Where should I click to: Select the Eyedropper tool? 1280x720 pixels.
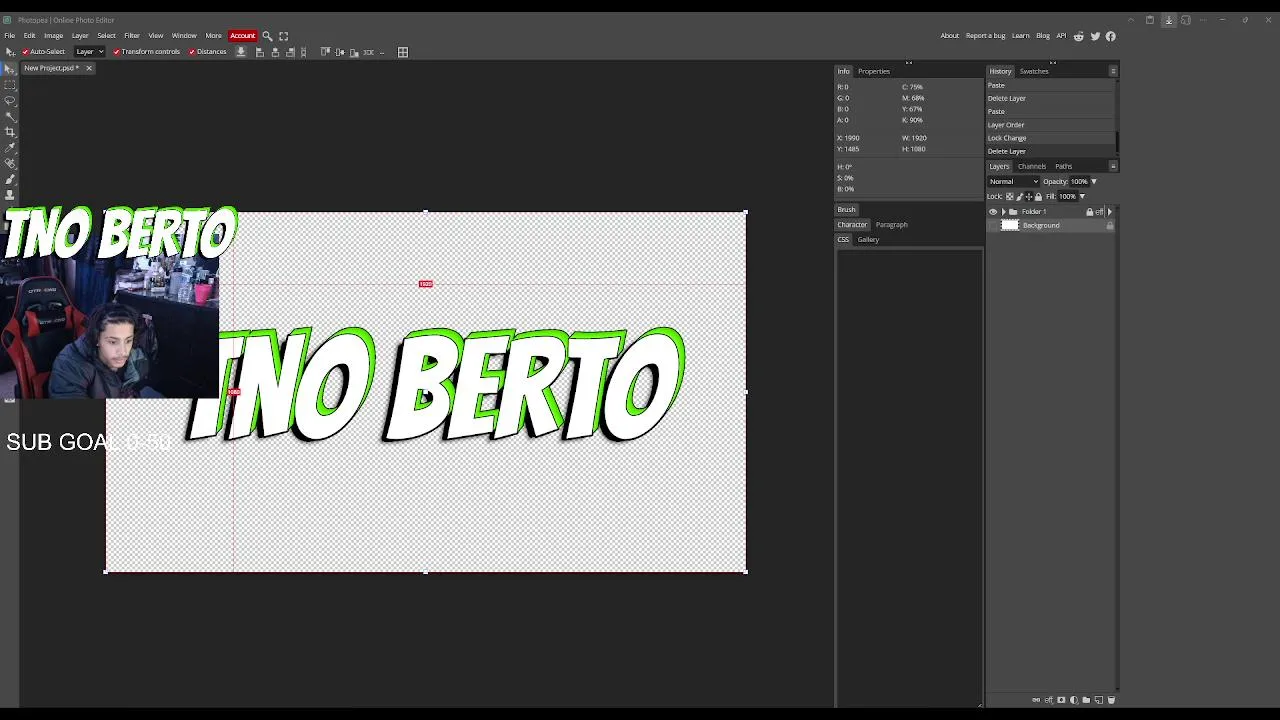(10, 148)
